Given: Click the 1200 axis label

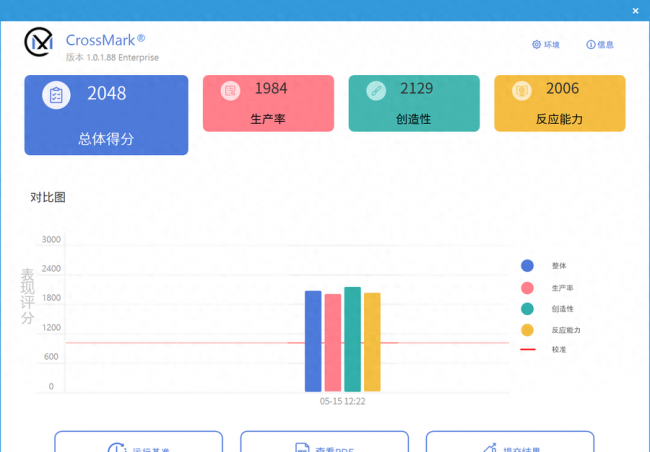Looking at the screenshot, I should pos(51,328).
